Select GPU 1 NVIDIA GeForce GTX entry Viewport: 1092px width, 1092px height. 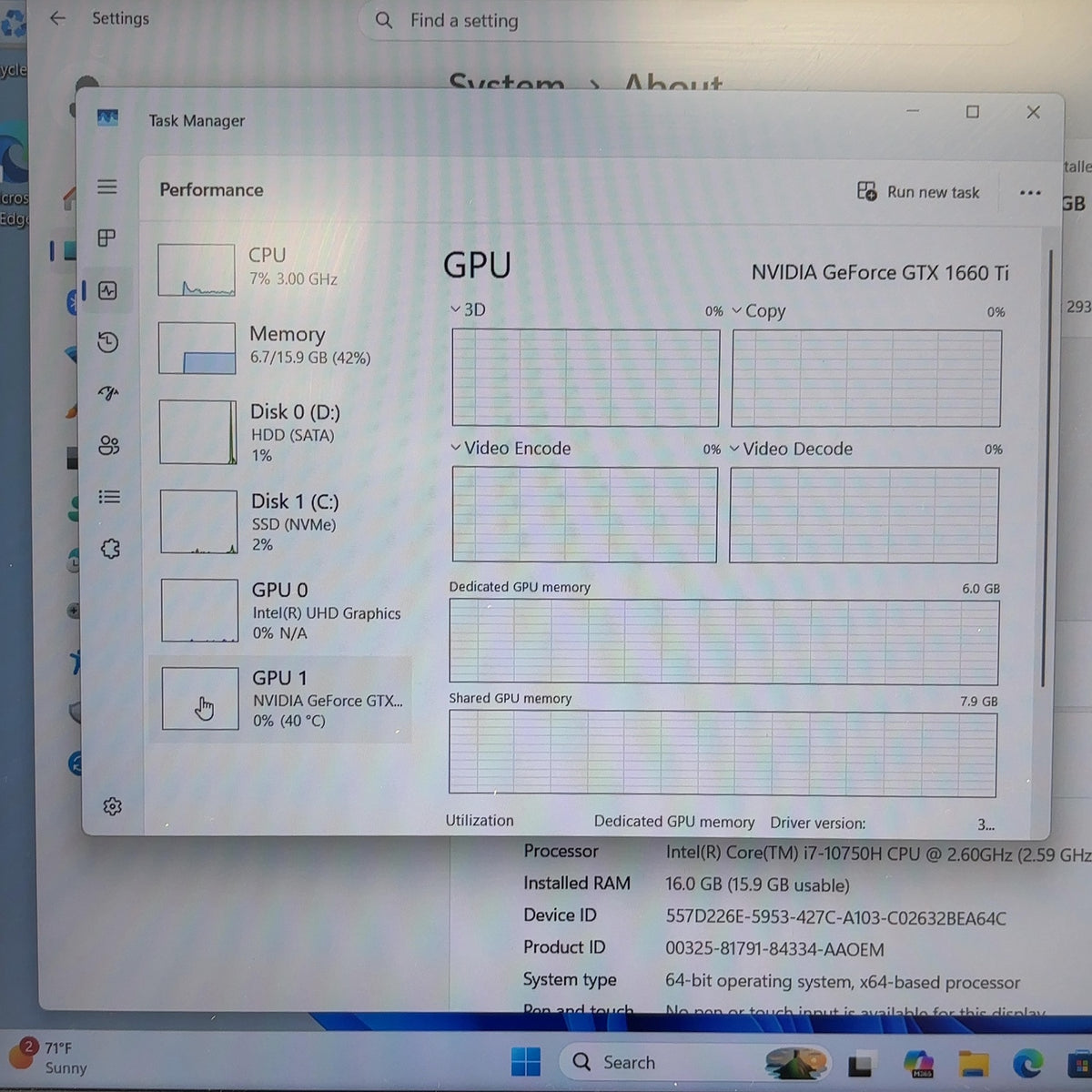coord(281,699)
